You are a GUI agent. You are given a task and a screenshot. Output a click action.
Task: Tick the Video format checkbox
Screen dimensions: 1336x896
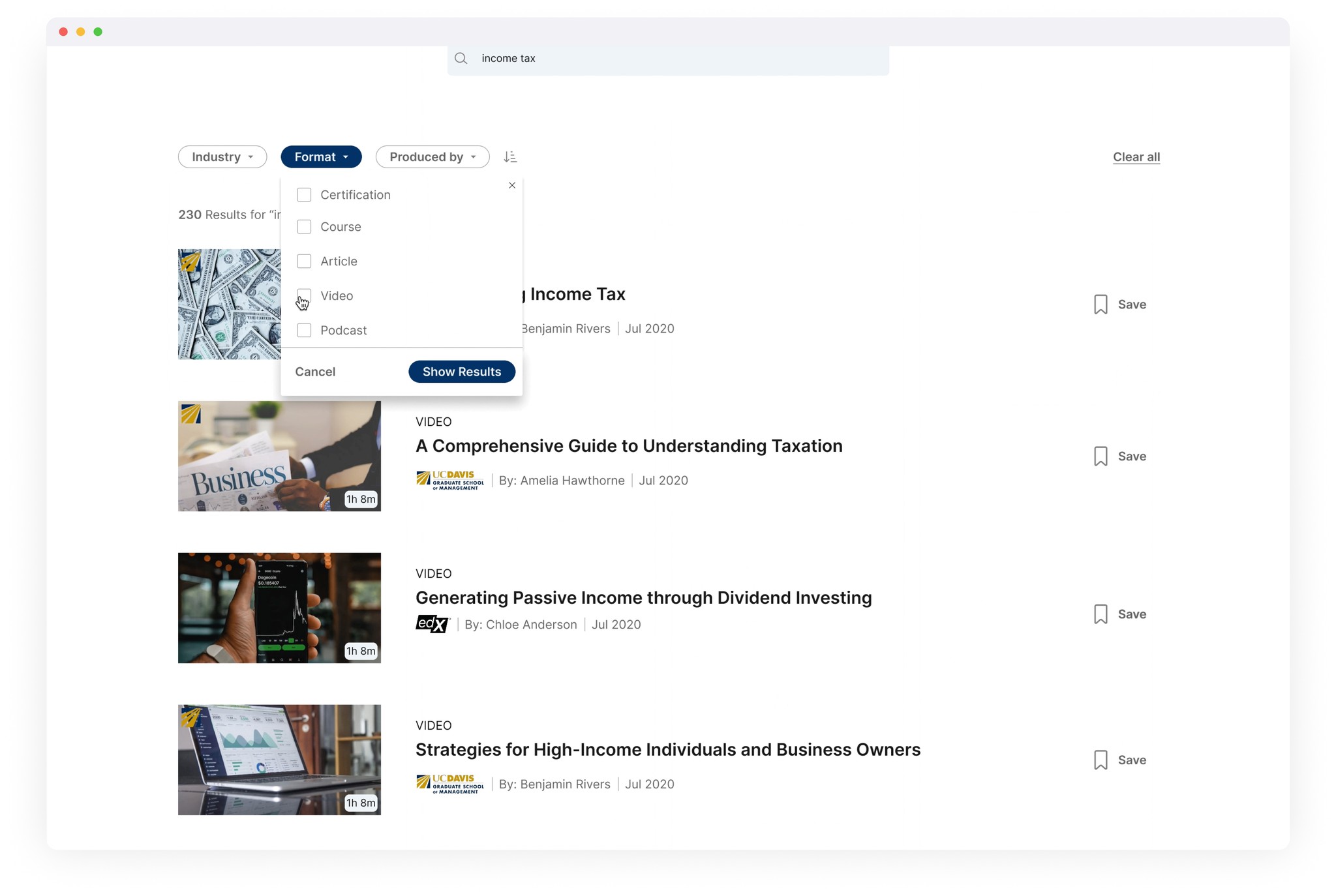click(304, 295)
